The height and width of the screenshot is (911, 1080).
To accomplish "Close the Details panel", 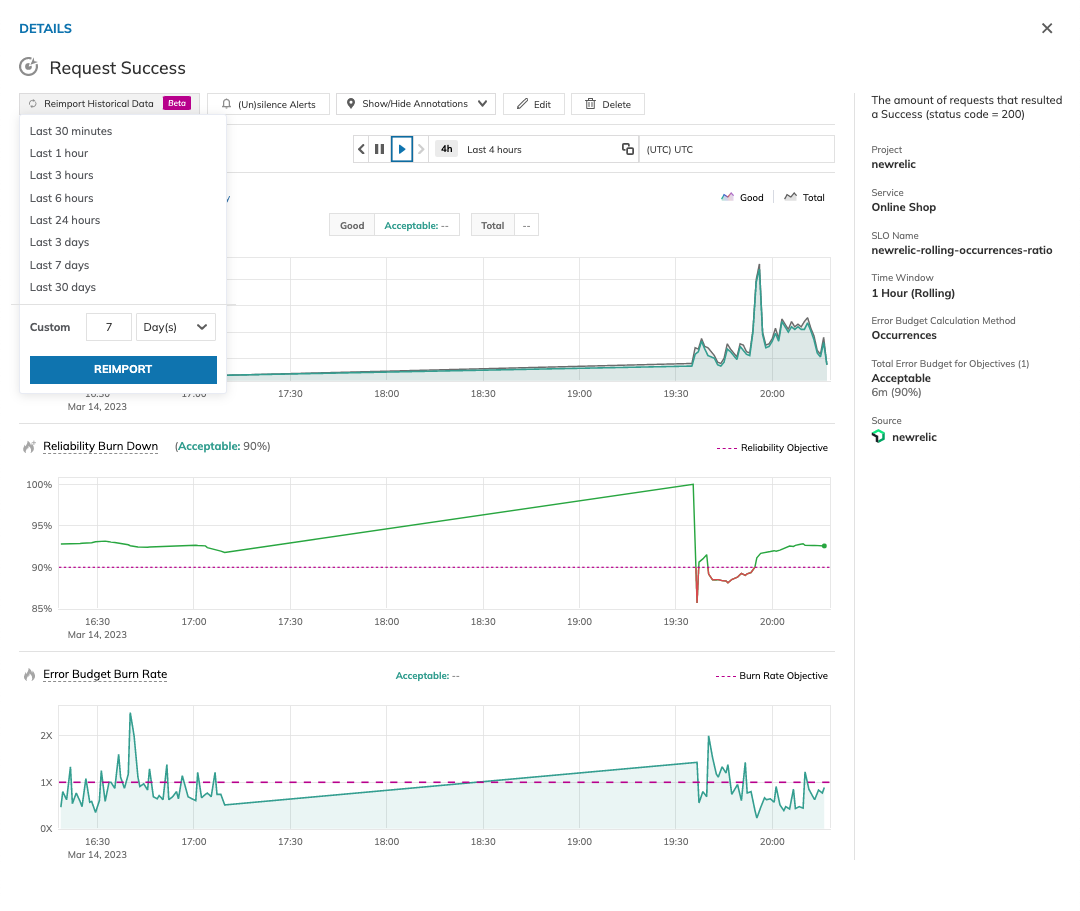I will 1047,29.
